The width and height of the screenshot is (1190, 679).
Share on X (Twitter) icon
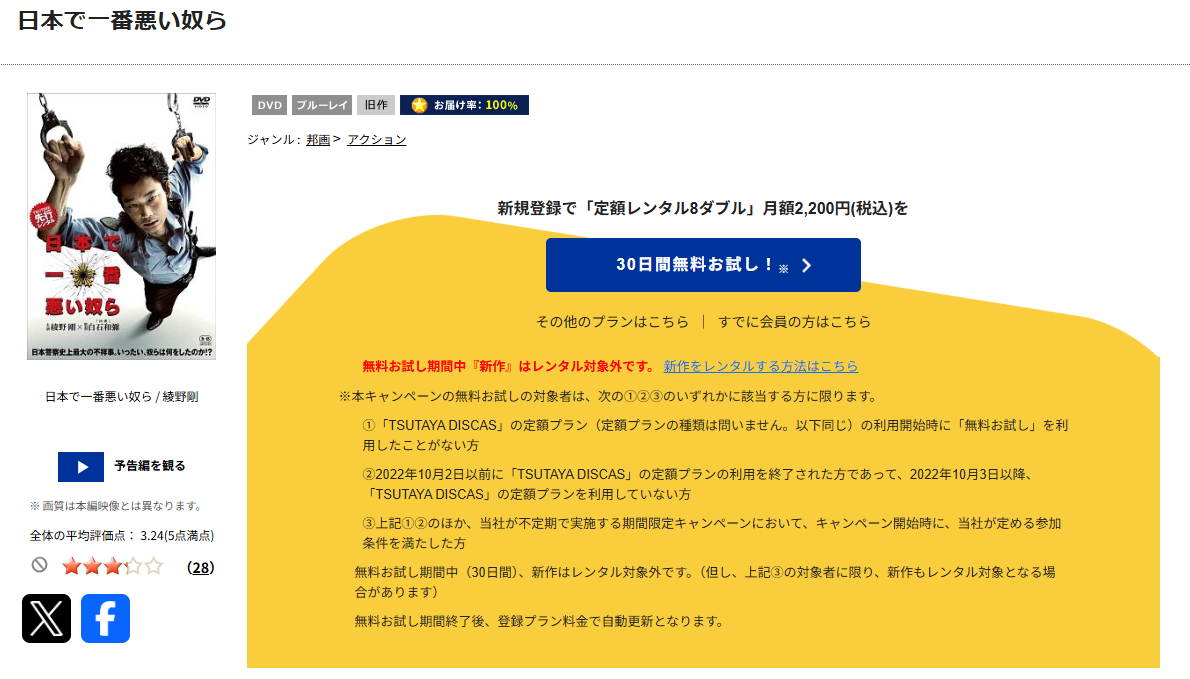pyautogui.click(x=46, y=618)
